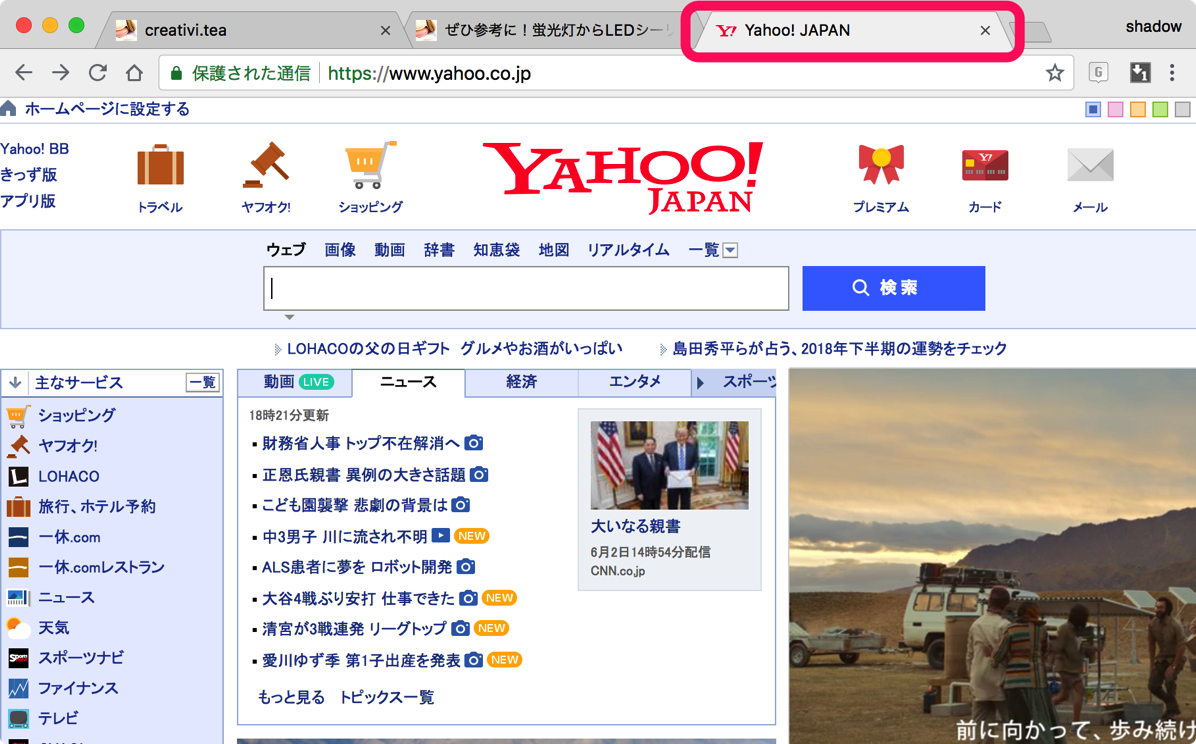Open the ヤフオク! gavel icon at top

pyautogui.click(x=265, y=165)
